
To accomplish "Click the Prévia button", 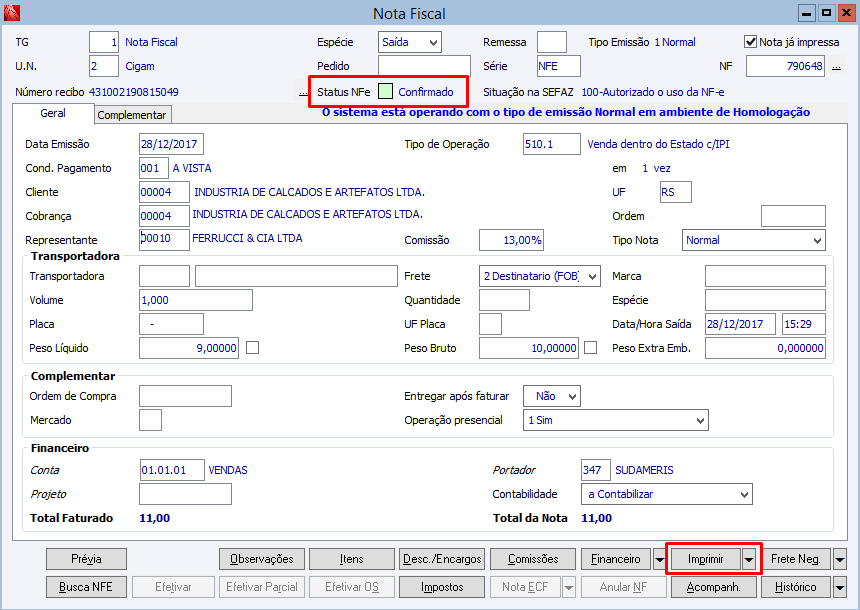I will click(86, 559).
